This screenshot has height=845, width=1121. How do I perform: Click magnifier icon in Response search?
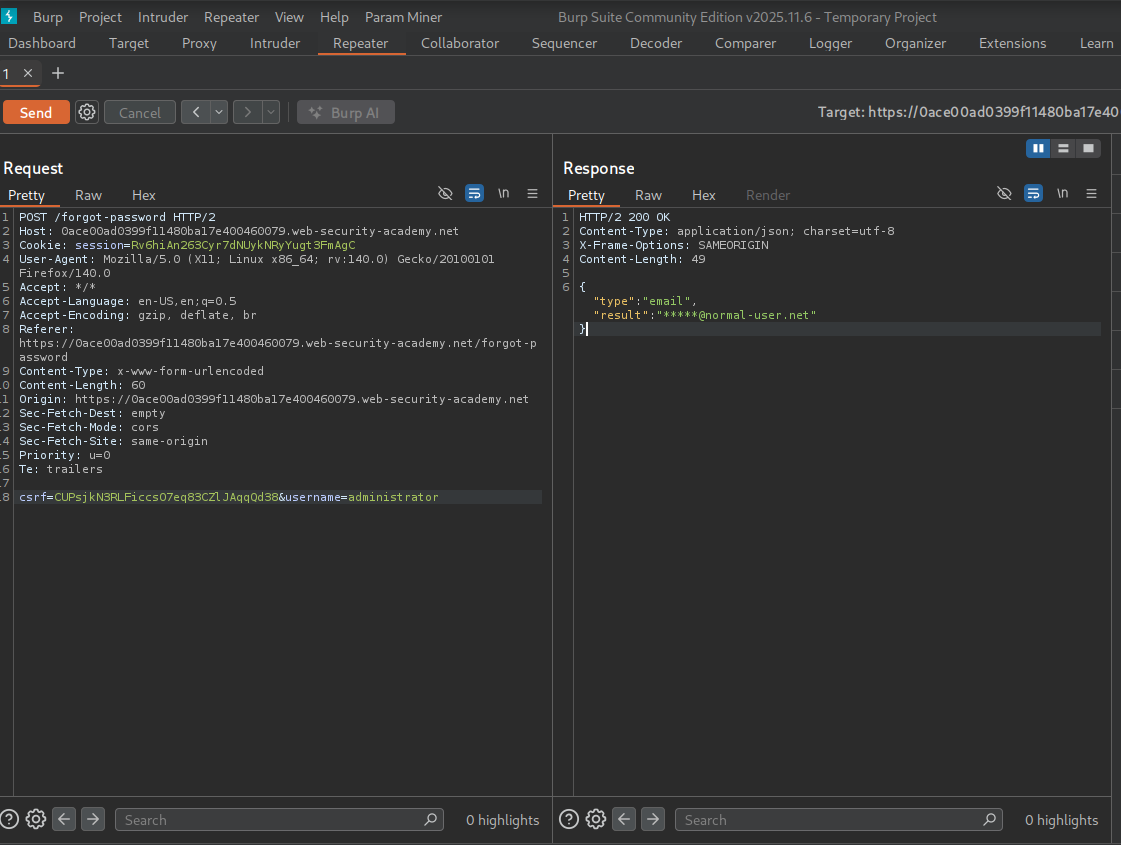pos(989,819)
